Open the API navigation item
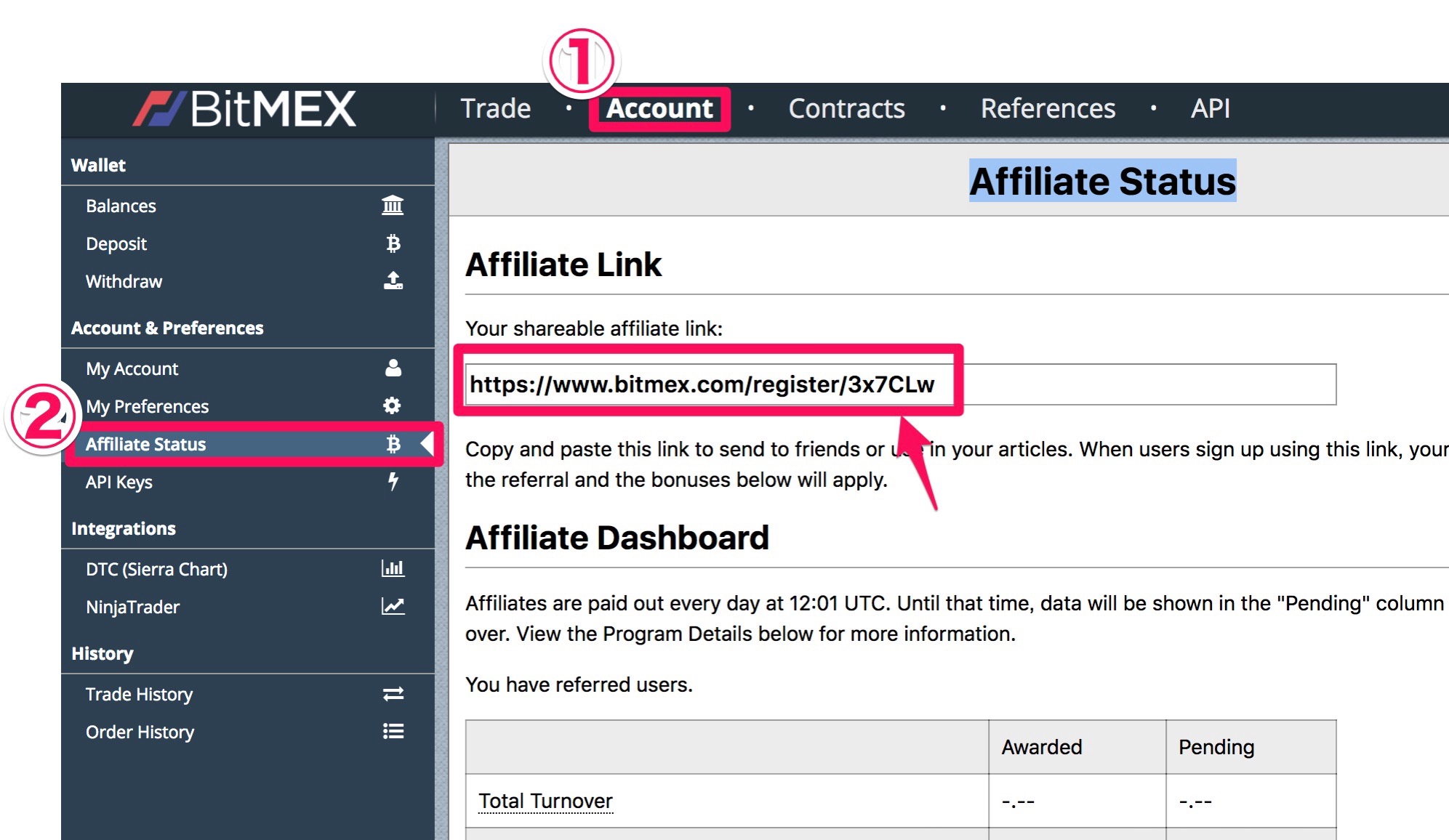This screenshot has width=1449, height=840. click(x=1210, y=108)
